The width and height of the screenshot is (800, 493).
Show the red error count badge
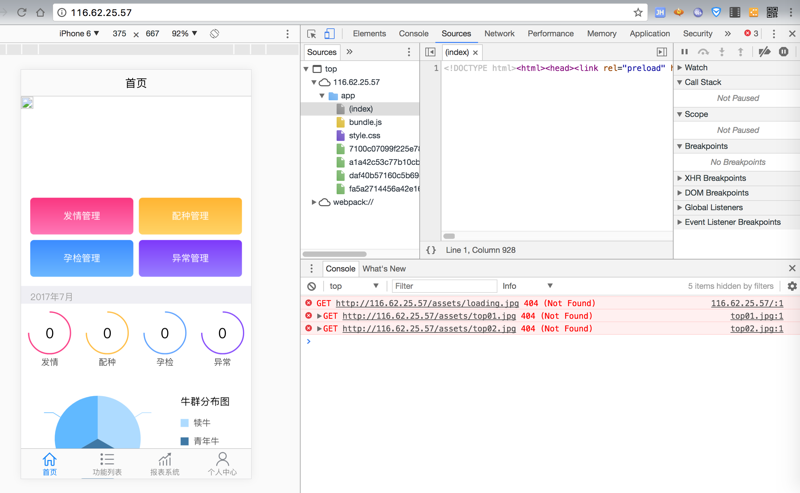[x=751, y=33]
